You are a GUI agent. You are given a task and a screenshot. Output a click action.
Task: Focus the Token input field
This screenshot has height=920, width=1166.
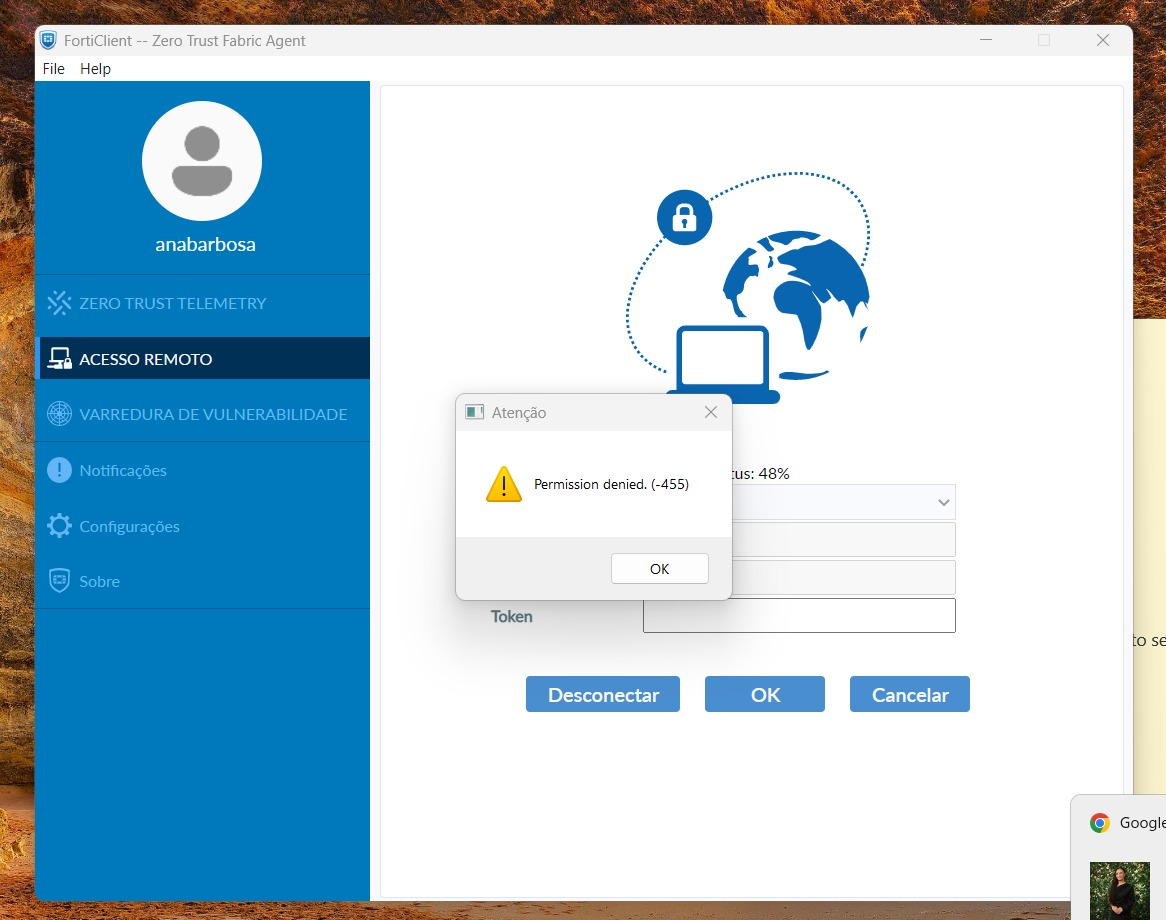click(799, 616)
